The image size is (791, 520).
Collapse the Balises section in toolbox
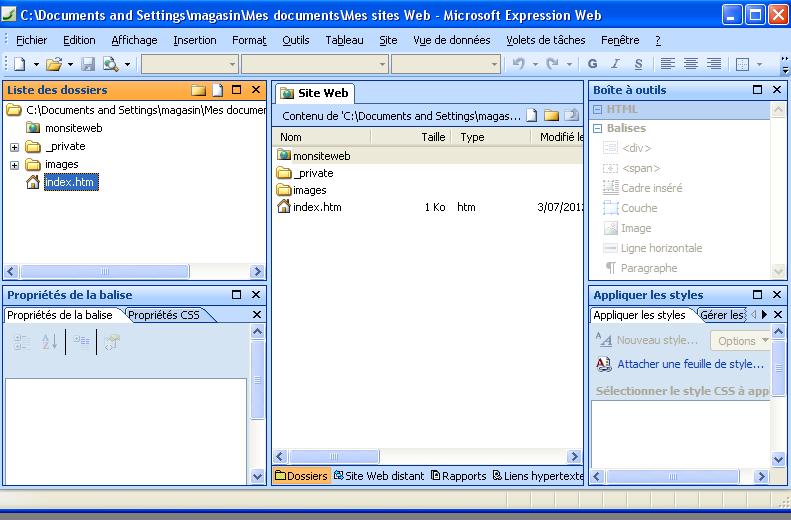click(598, 129)
